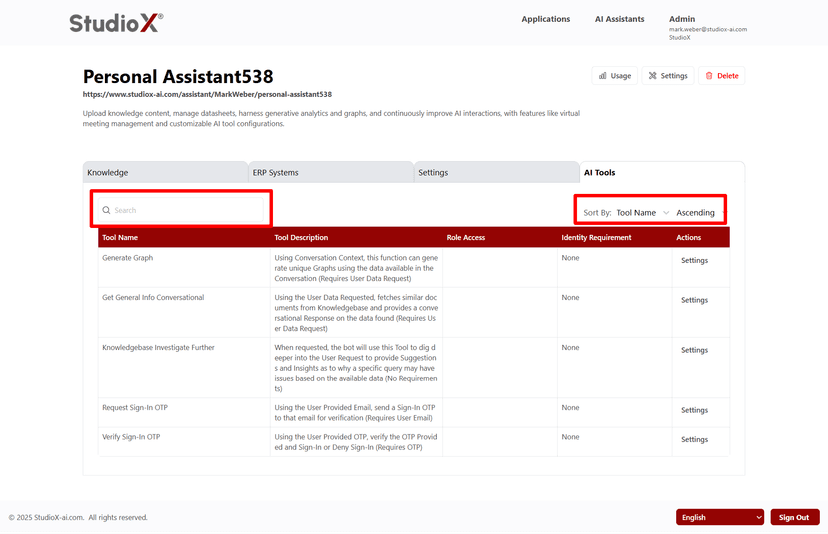Viewport: 828px width, 534px height.
Task: Click the Verify Sign-In OTP description text
Action: point(356,442)
